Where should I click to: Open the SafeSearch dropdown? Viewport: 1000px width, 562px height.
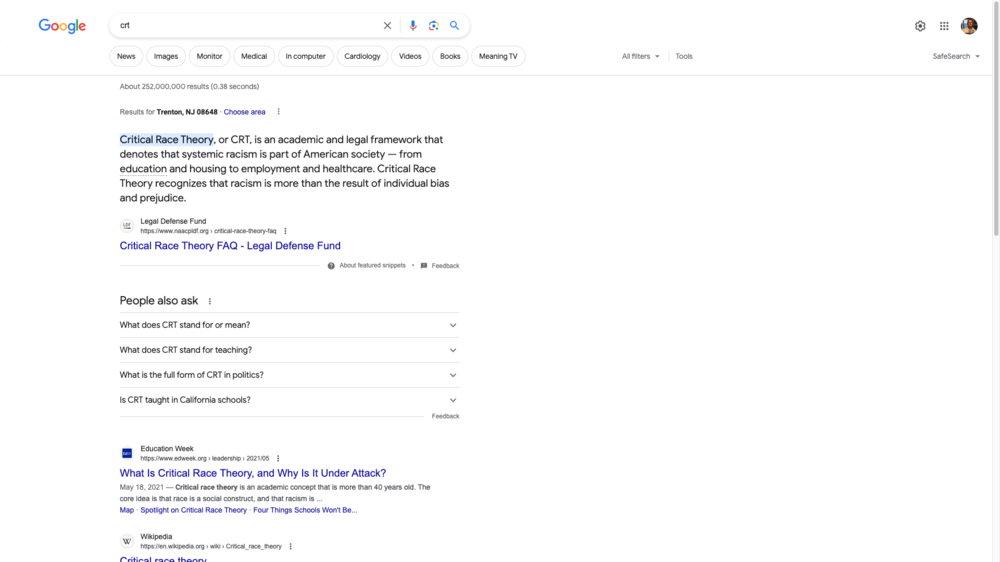[x=956, y=57]
